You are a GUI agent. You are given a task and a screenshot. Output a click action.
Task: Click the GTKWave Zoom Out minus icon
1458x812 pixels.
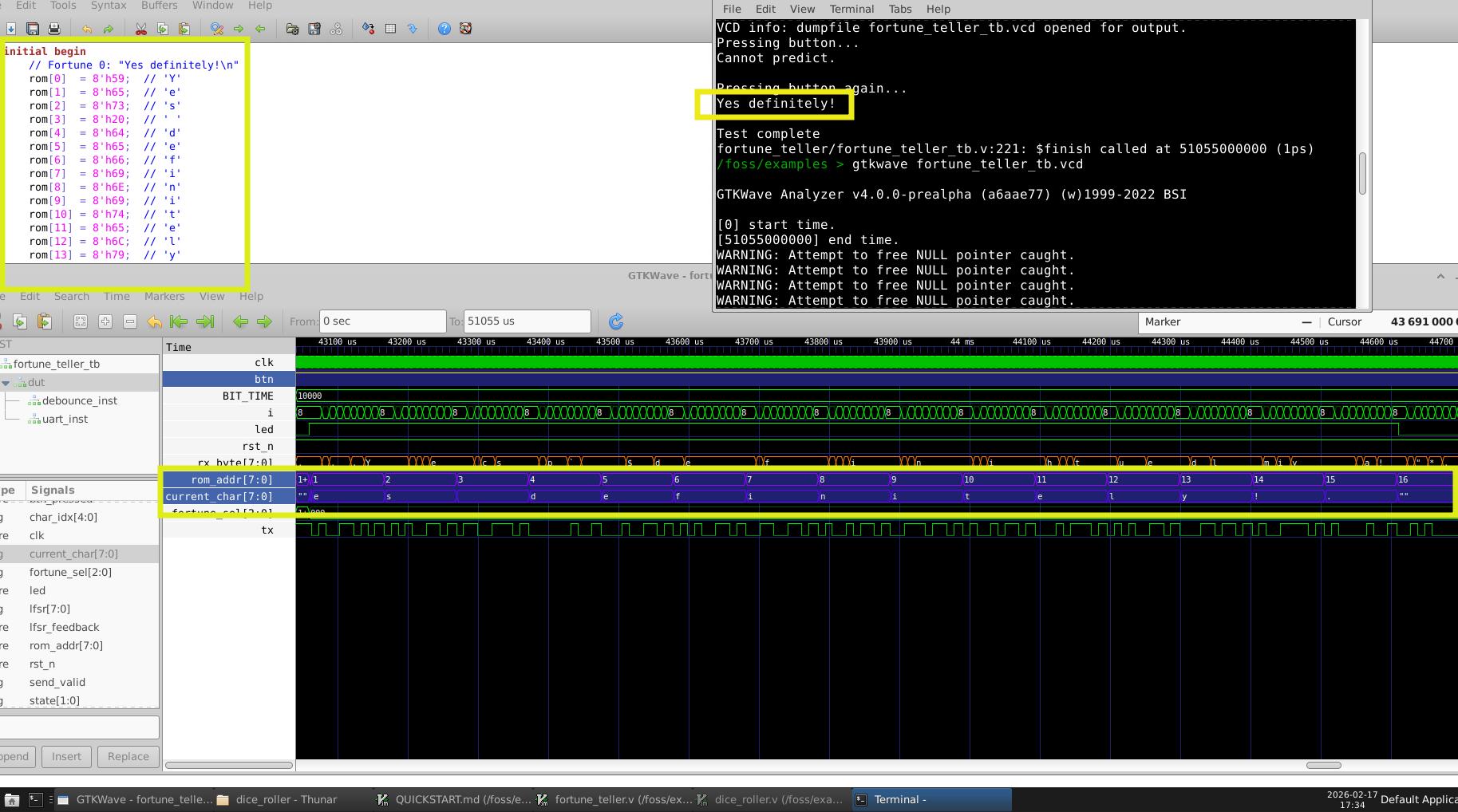click(130, 321)
